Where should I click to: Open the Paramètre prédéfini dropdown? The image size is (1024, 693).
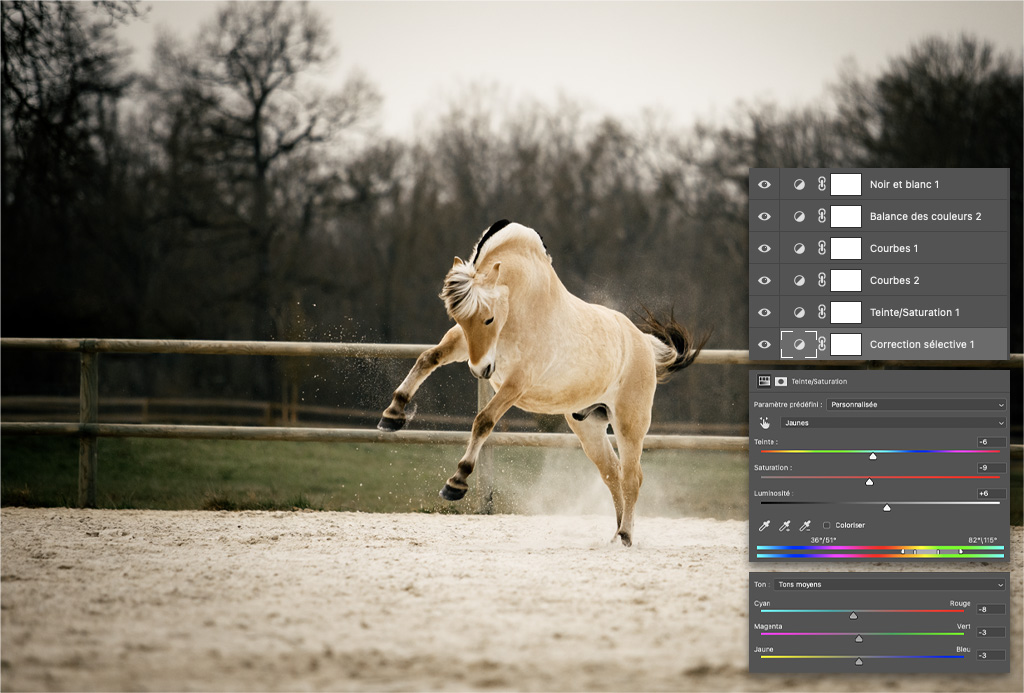pyautogui.click(x=916, y=405)
